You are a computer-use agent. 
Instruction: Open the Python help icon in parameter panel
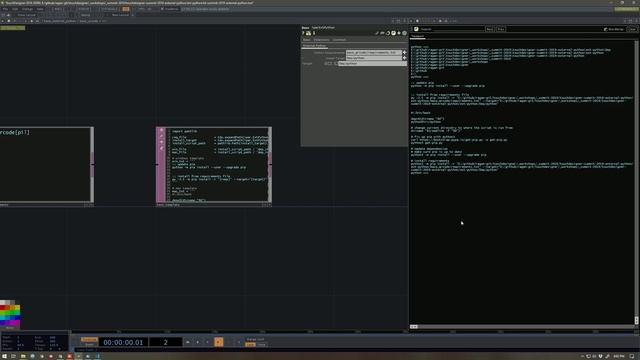click(x=309, y=33)
